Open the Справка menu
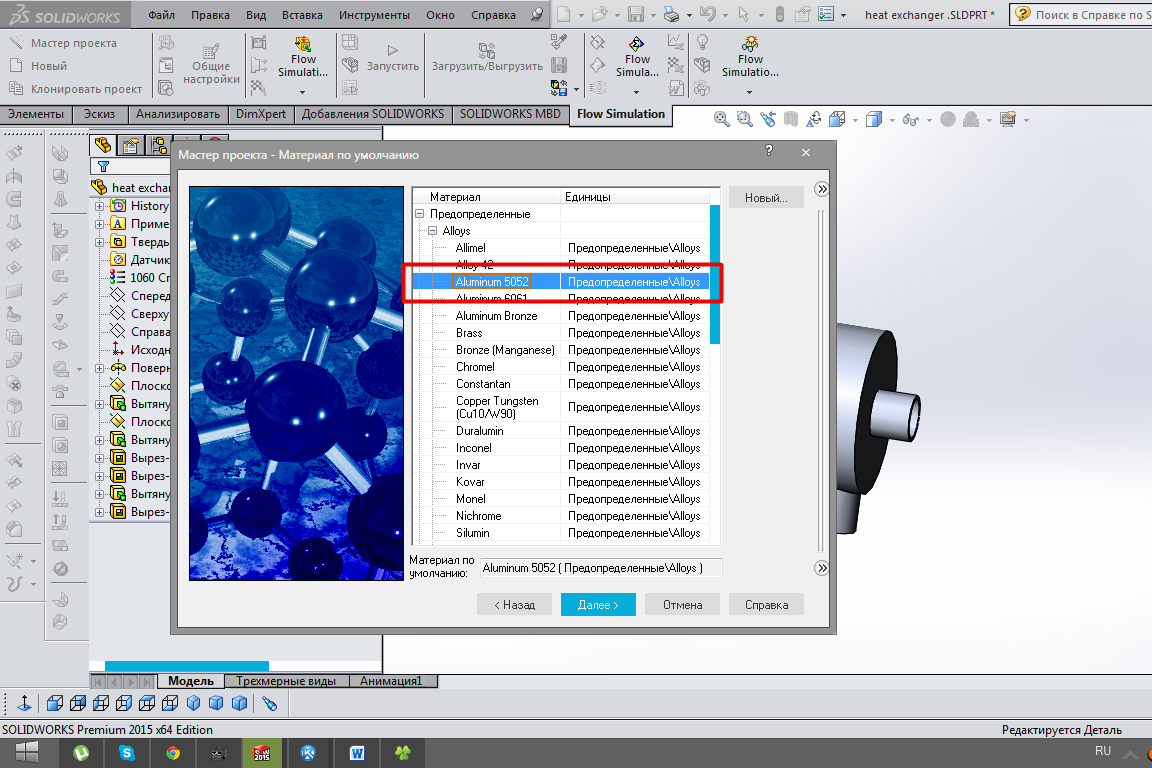Image resolution: width=1152 pixels, height=768 pixels. [x=493, y=15]
